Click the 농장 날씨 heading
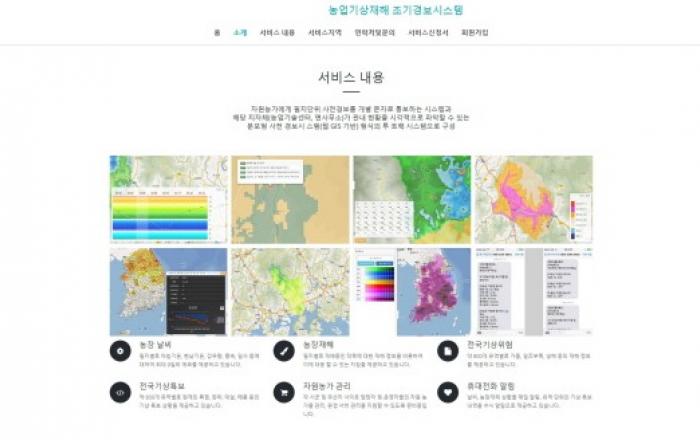Viewport: 700px width, 440px height. pyautogui.click(x=155, y=343)
